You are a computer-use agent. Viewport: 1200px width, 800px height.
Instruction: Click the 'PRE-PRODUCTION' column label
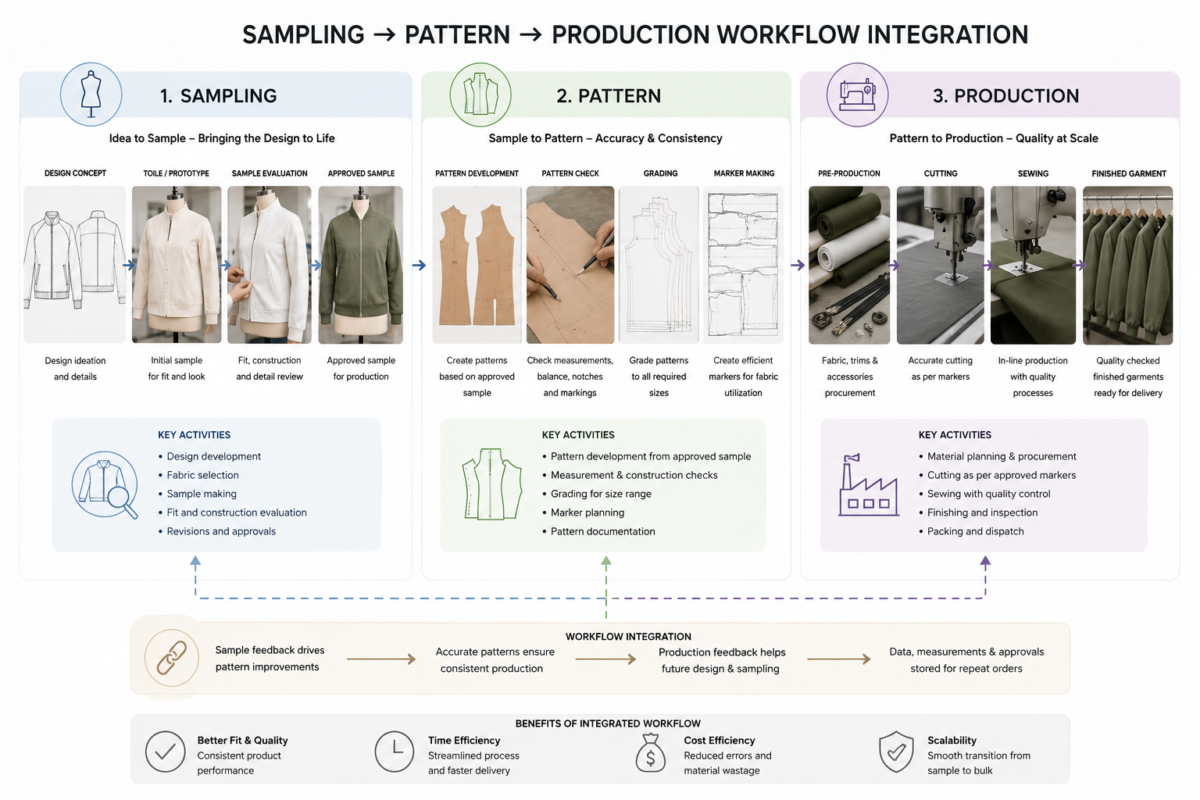(x=849, y=173)
